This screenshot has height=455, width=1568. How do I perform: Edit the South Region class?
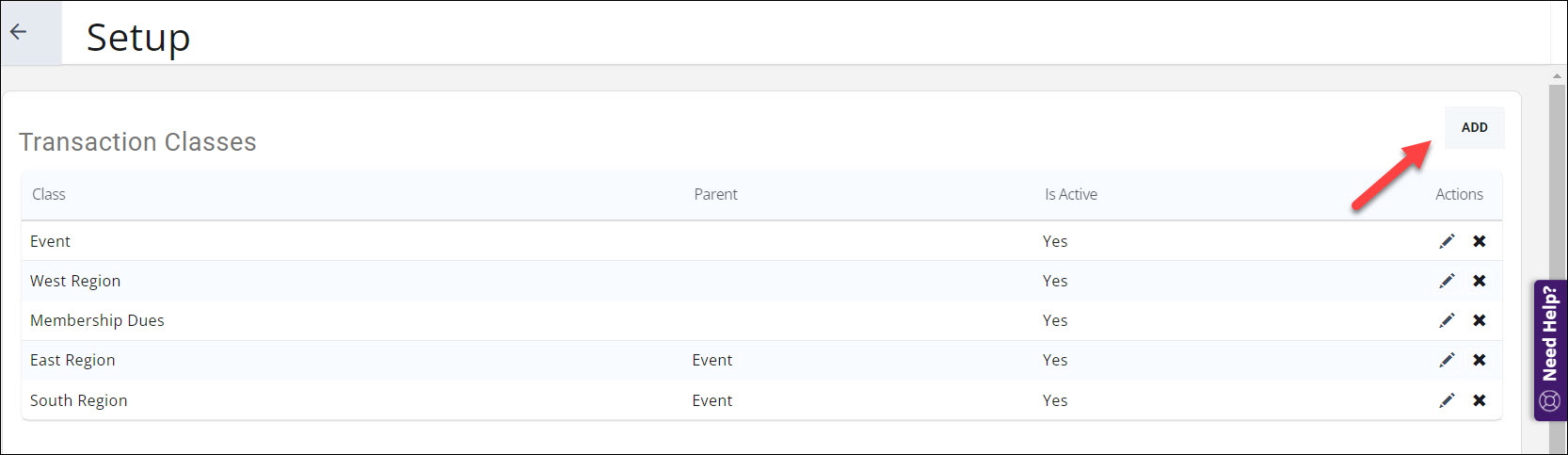click(x=1447, y=400)
